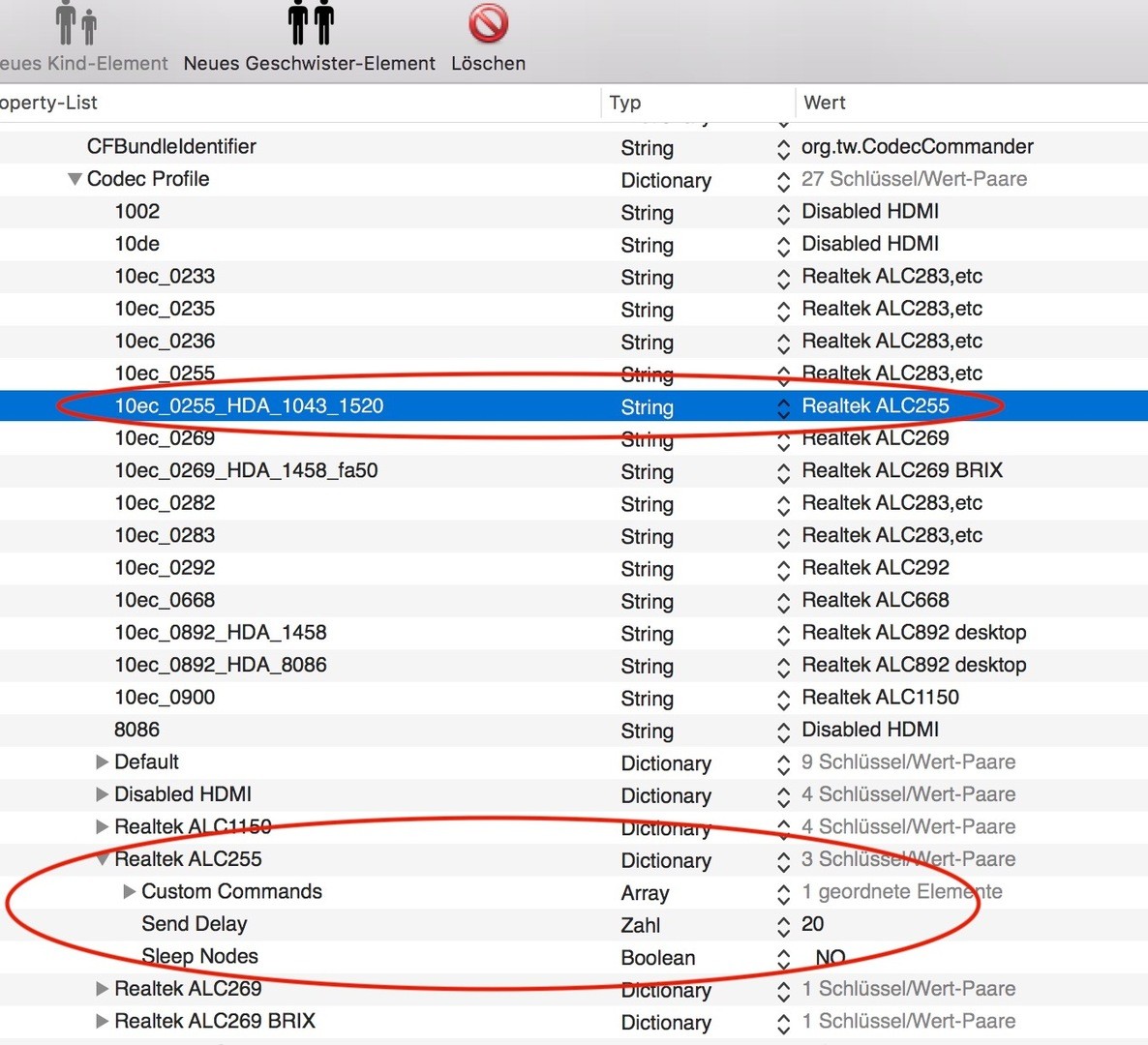Open type stepper for 10de row
Viewport: 1148px width, 1045px height.
[783, 247]
